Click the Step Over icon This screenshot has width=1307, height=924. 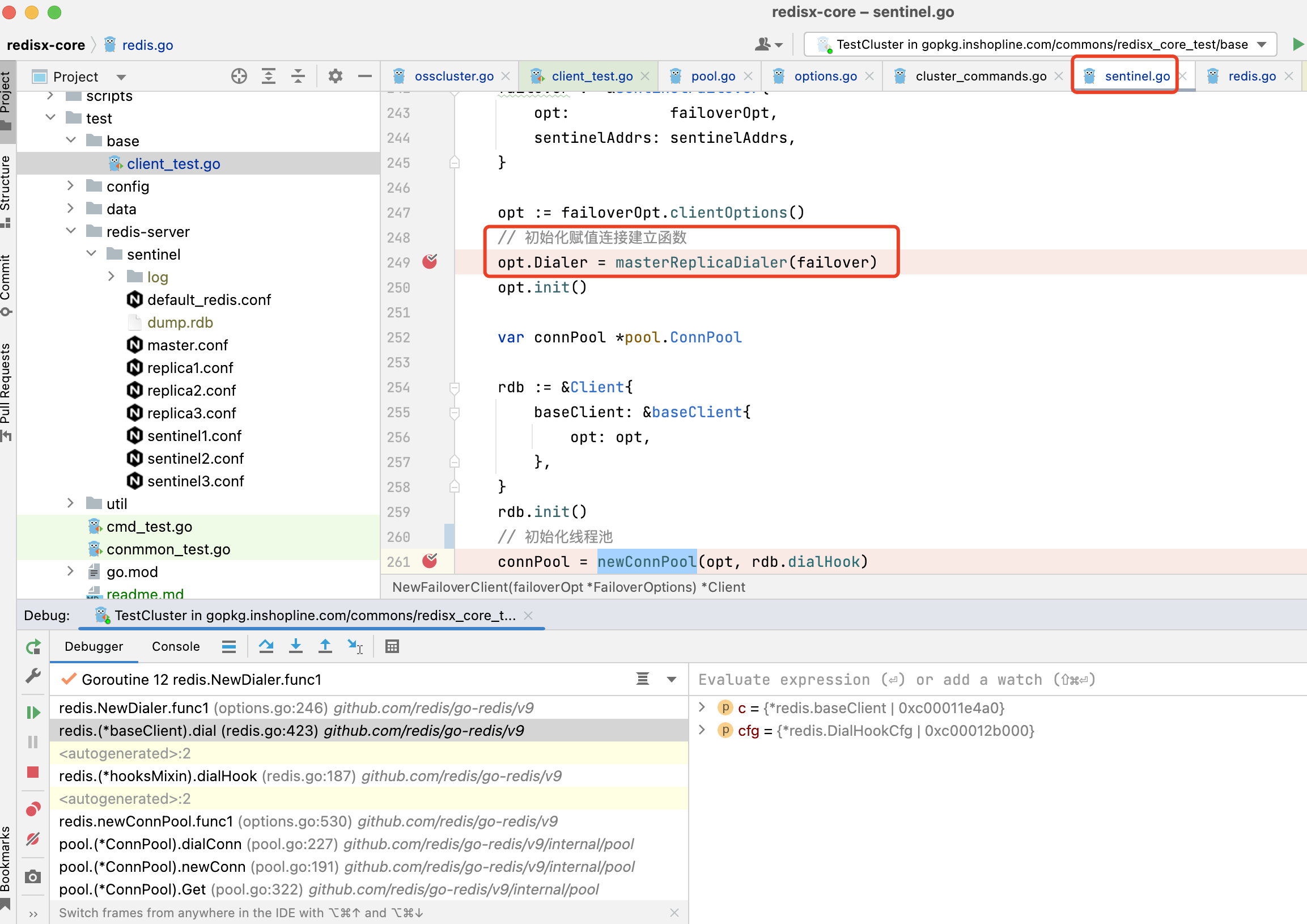[x=266, y=646]
